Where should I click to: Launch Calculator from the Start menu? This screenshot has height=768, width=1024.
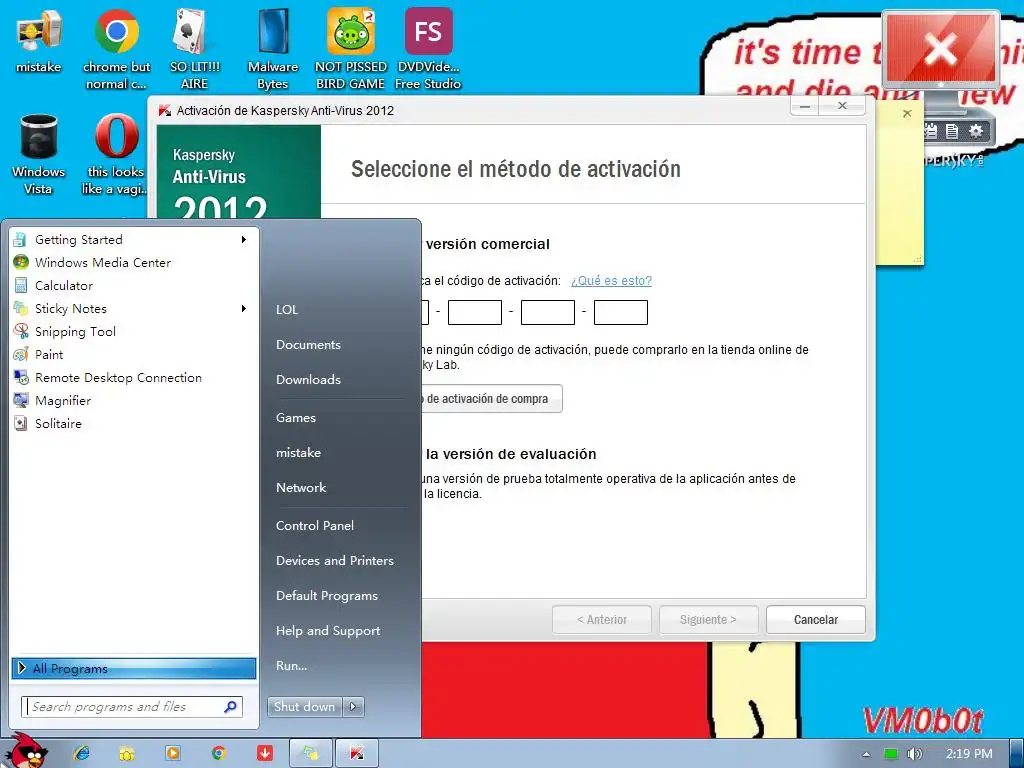131,285
